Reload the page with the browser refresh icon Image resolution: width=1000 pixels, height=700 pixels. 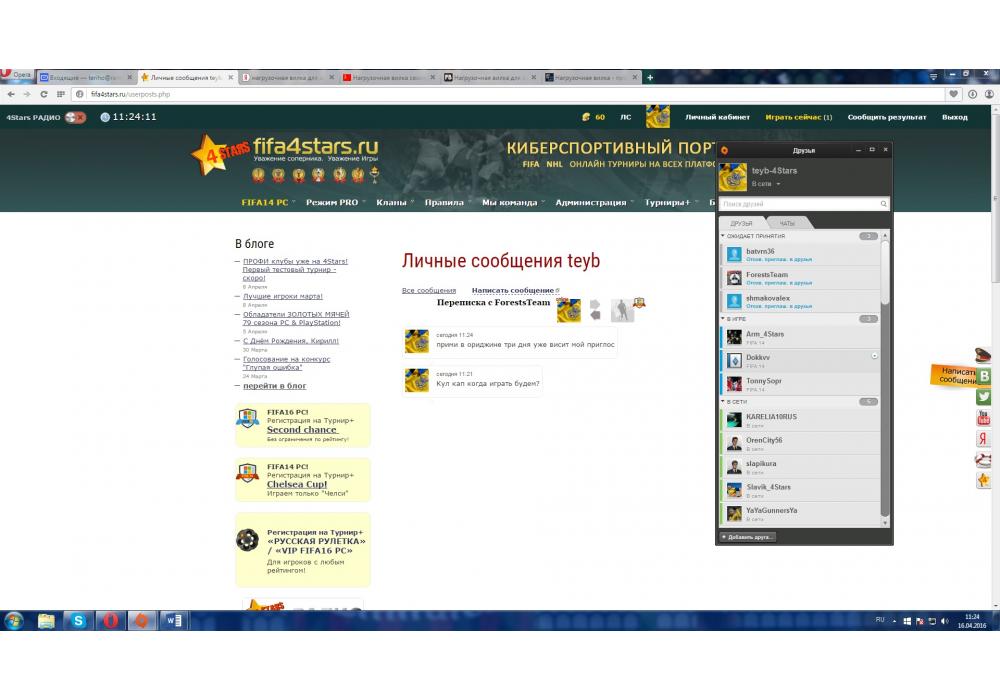coord(44,94)
